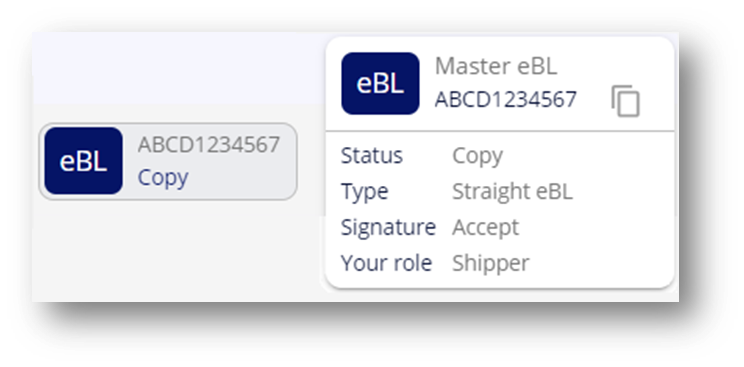Viewport: 744px width, 367px height.
Task: Click the Straight eBL type value
Action: coord(512,192)
